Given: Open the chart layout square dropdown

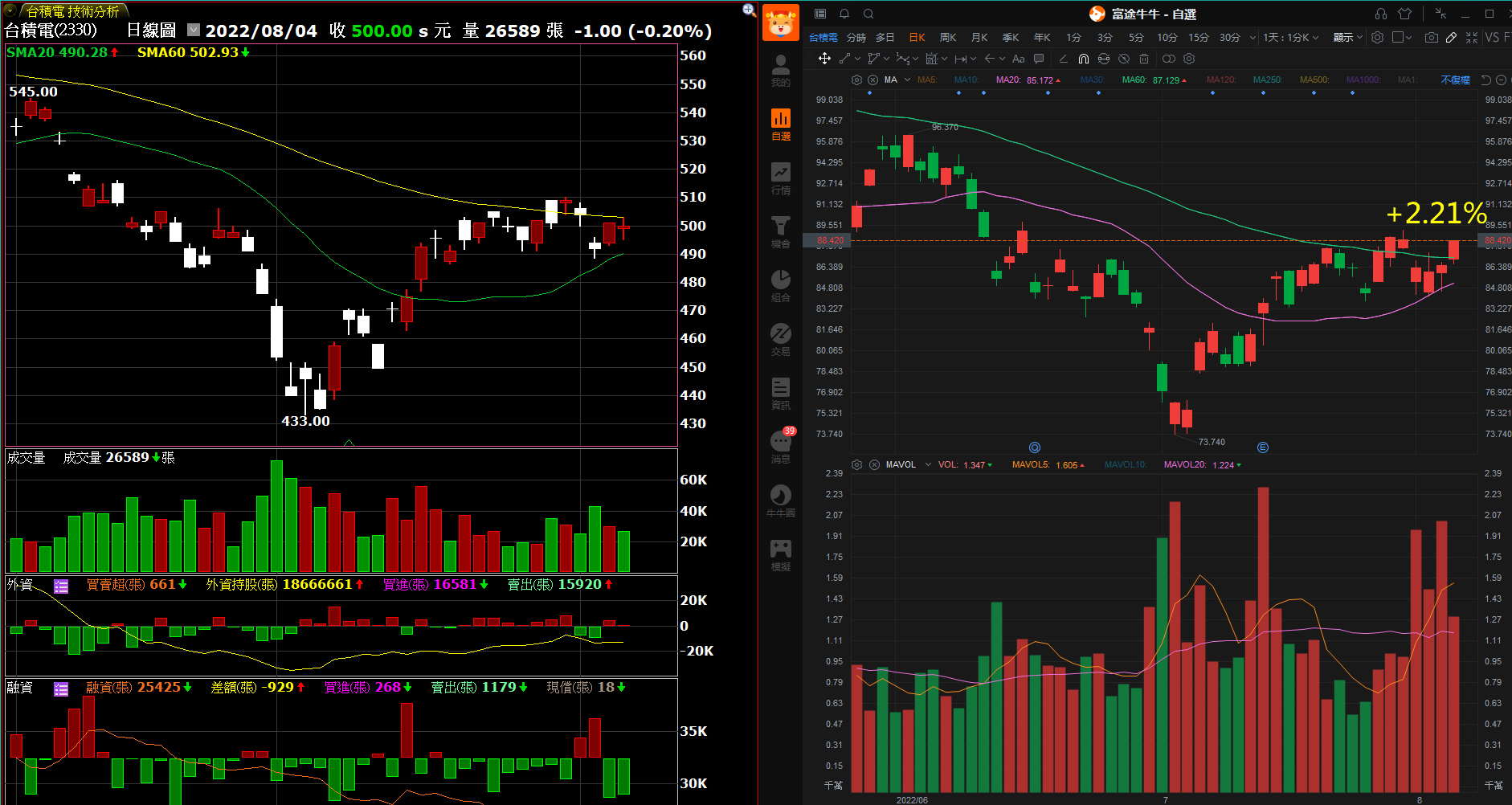Looking at the screenshot, I should (x=1402, y=37).
